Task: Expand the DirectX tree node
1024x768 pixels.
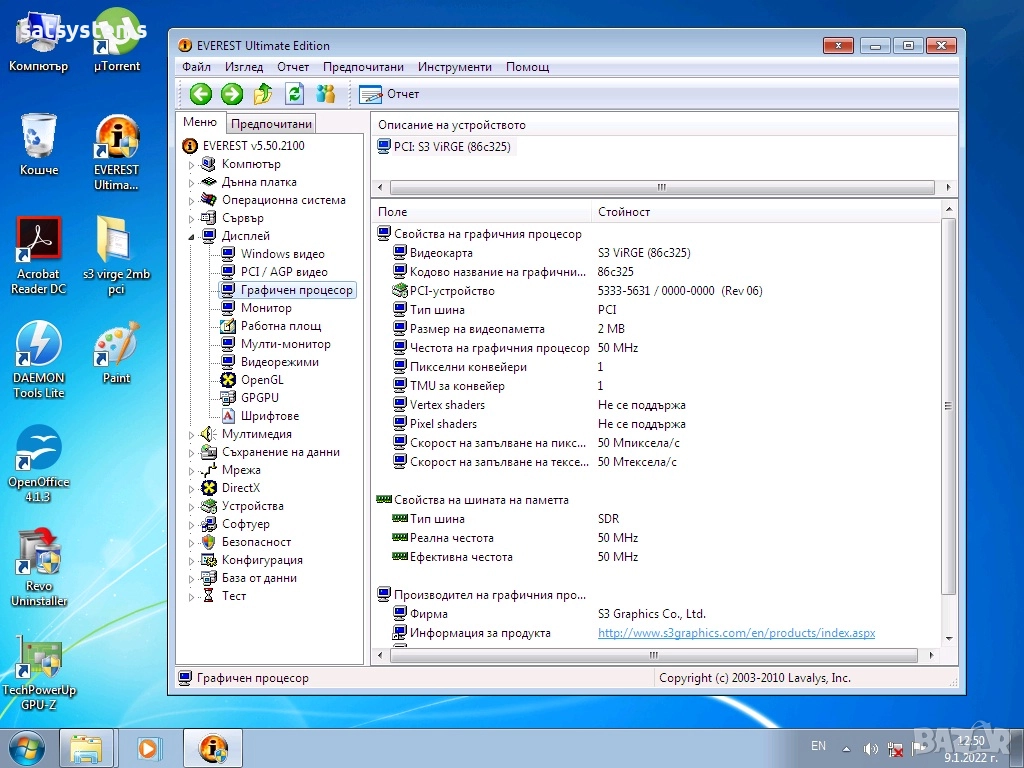Action: tap(191, 489)
